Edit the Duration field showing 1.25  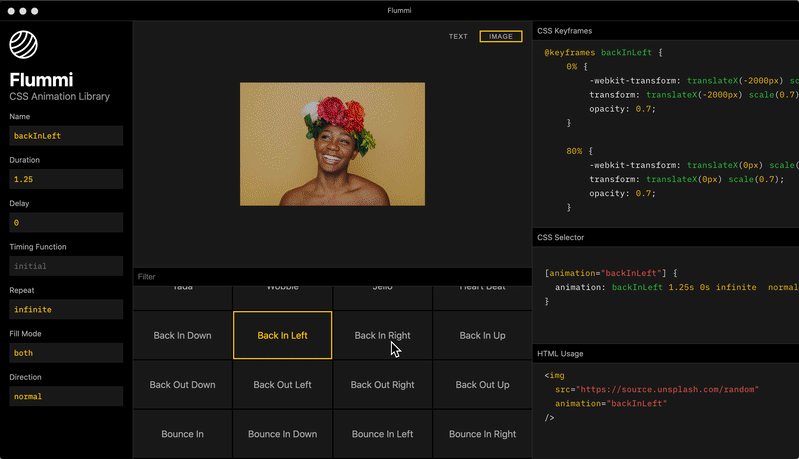(x=66, y=179)
